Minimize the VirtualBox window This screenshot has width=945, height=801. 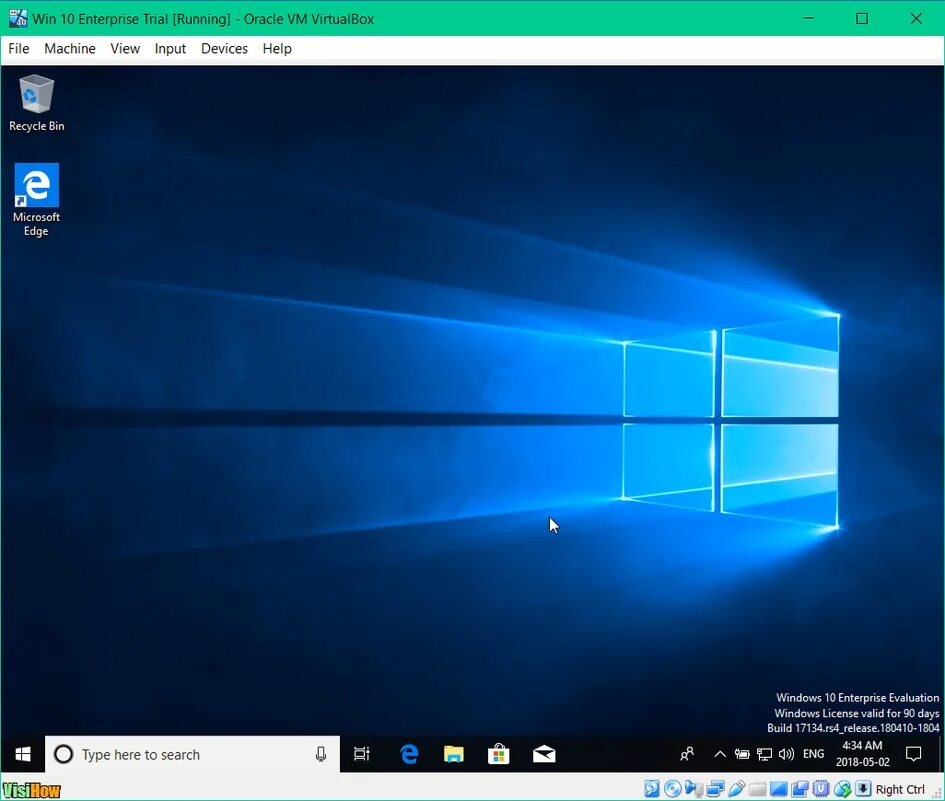(809, 18)
